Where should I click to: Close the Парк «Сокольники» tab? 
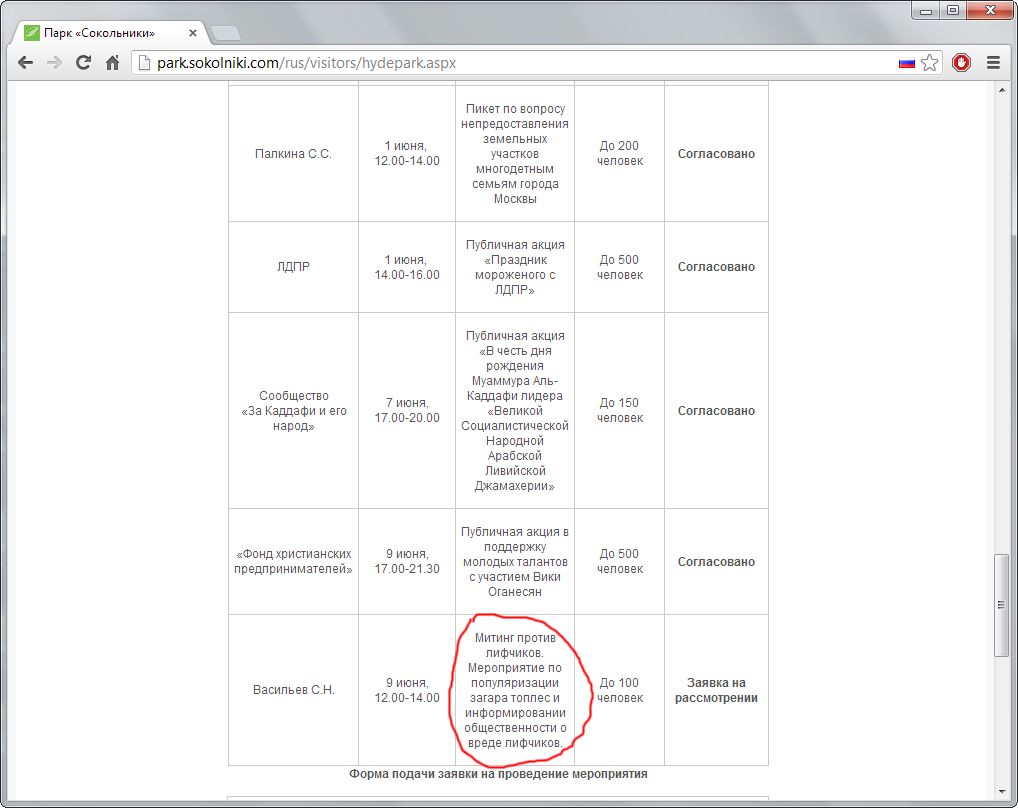tap(194, 33)
